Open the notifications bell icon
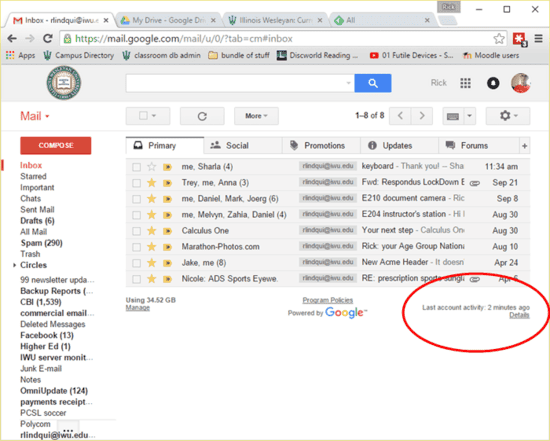This screenshot has width=550, height=441. coord(493,83)
